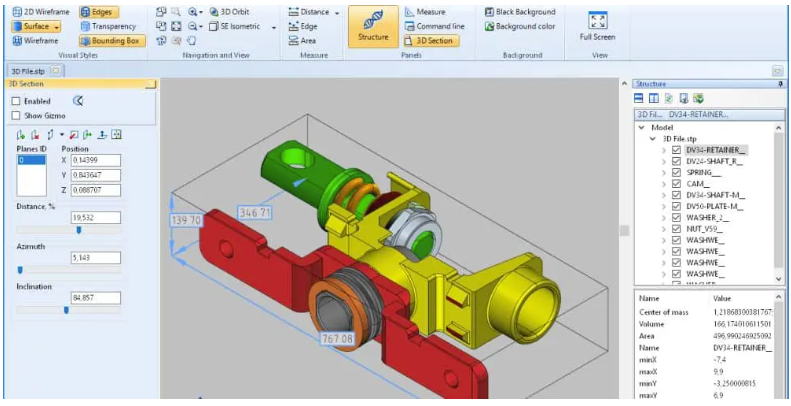Open the Surface style dropdown arrow

point(57,26)
